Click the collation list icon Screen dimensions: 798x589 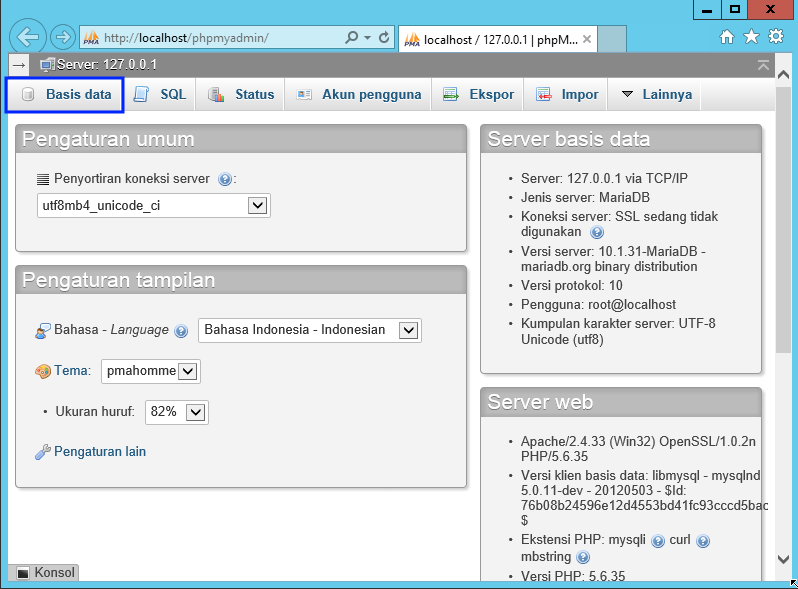pyautogui.click(x=43, y=179)
